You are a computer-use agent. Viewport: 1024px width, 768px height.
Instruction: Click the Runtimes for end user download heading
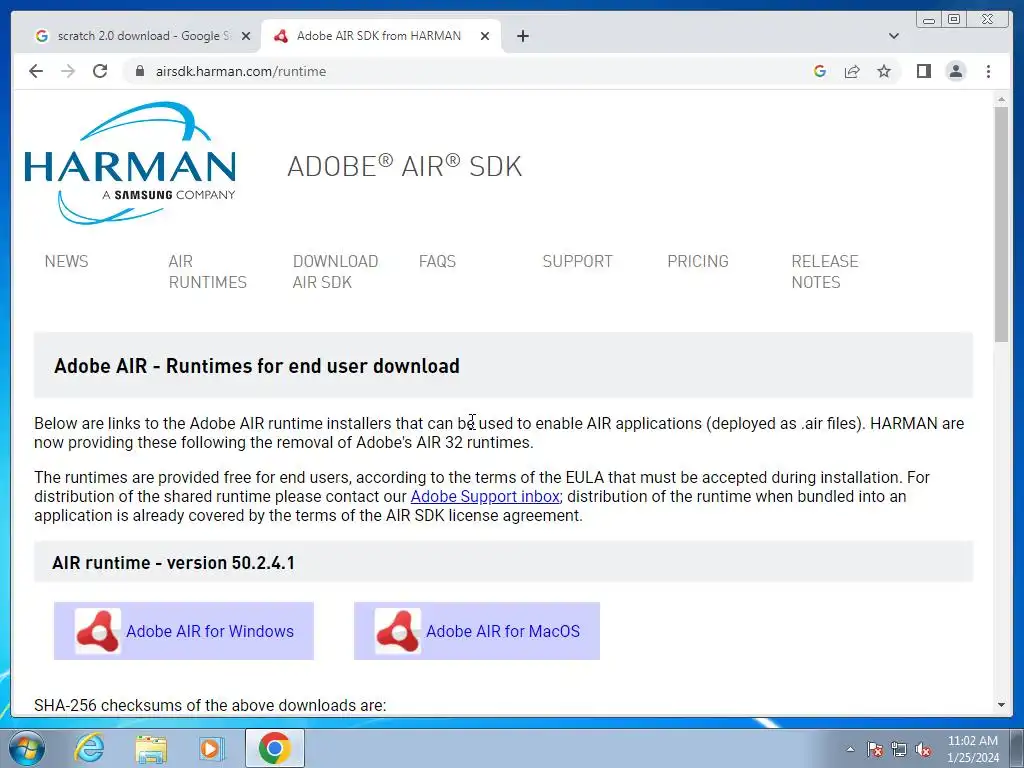[x=257, y=366]
